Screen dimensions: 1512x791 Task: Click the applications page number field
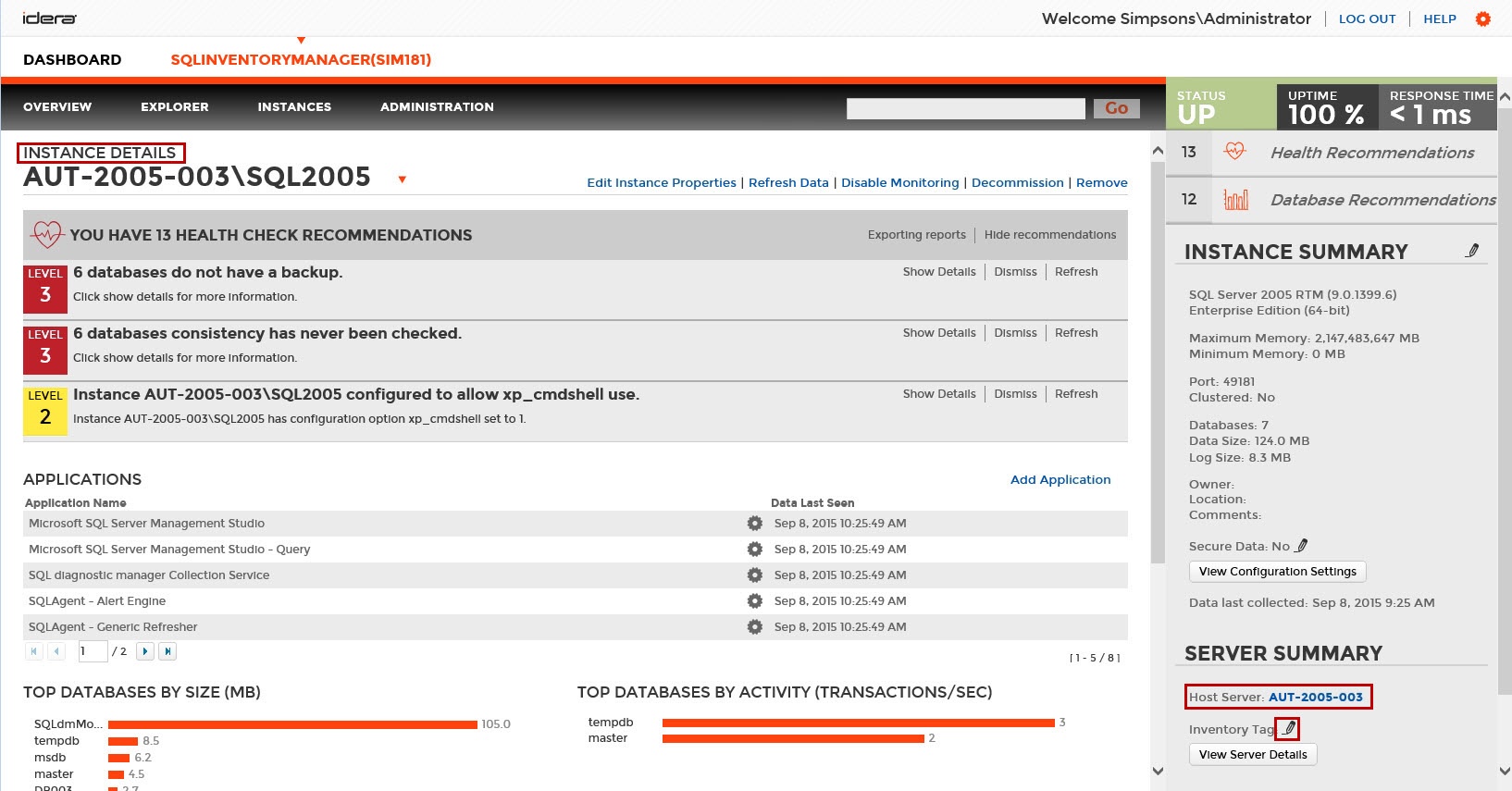tap(93, 651)
